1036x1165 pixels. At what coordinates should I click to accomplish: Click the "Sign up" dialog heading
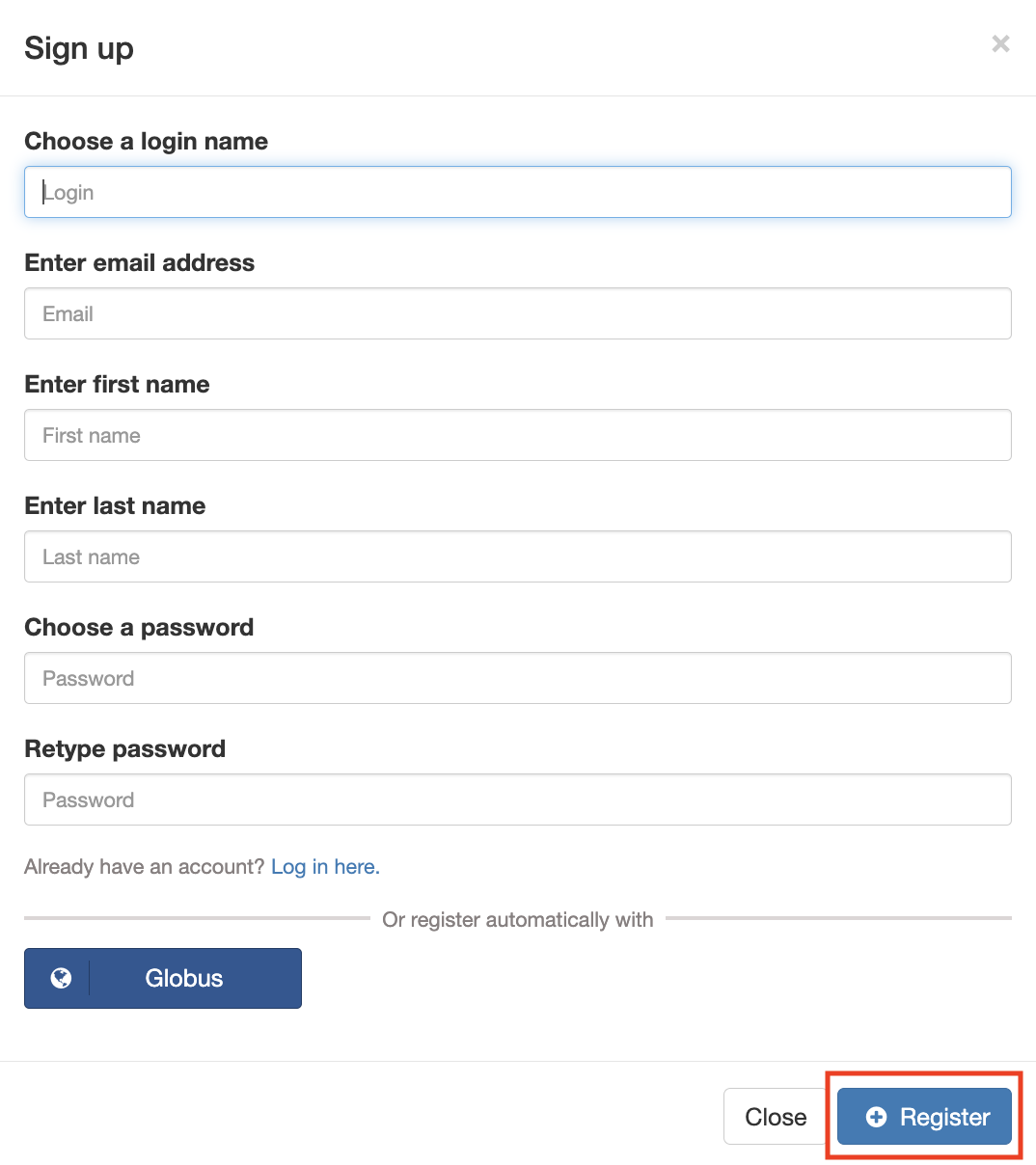point(79,48)
